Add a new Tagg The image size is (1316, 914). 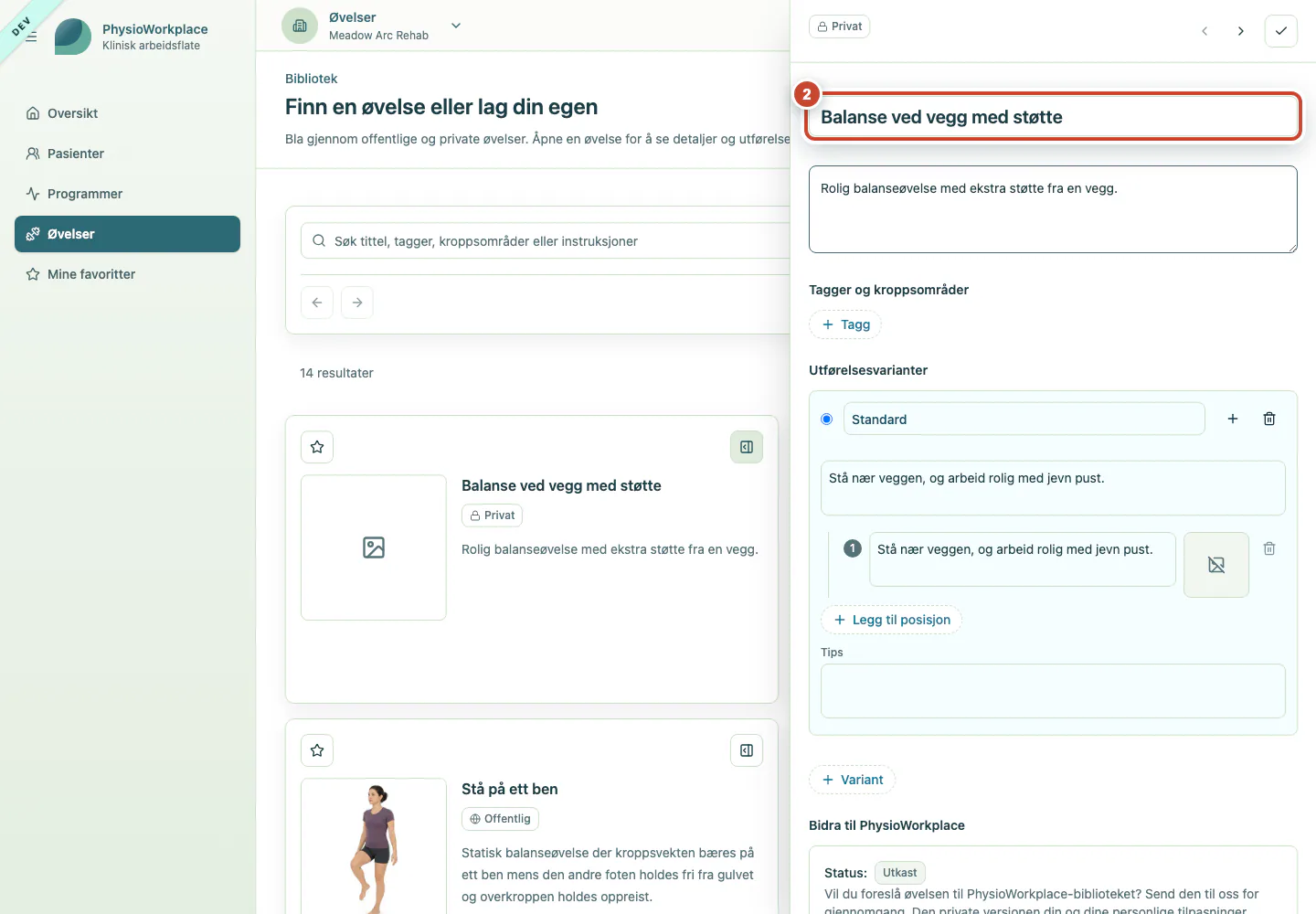(845, 324)
